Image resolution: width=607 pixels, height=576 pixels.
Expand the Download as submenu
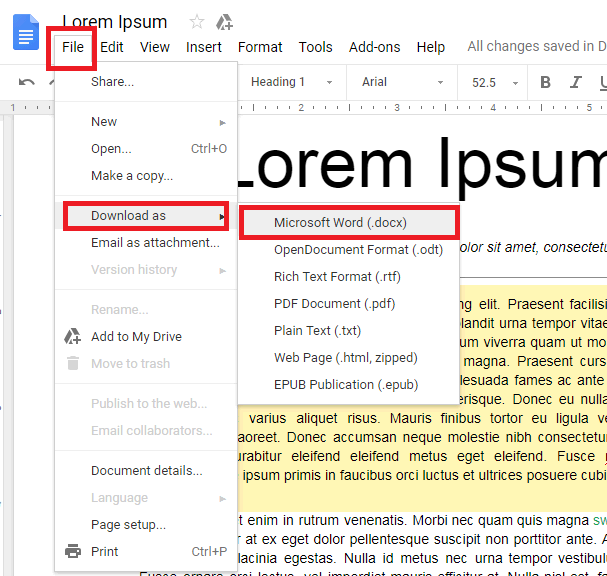[x=146, y=216]
